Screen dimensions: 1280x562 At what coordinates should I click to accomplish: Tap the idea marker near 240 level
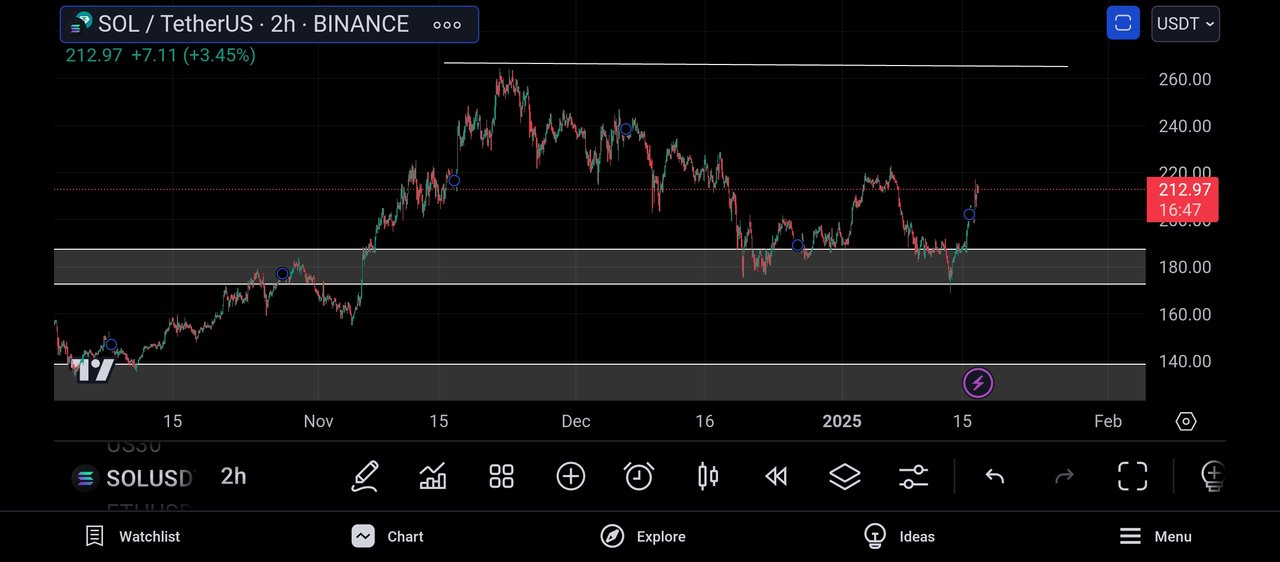tap(626, 129)
